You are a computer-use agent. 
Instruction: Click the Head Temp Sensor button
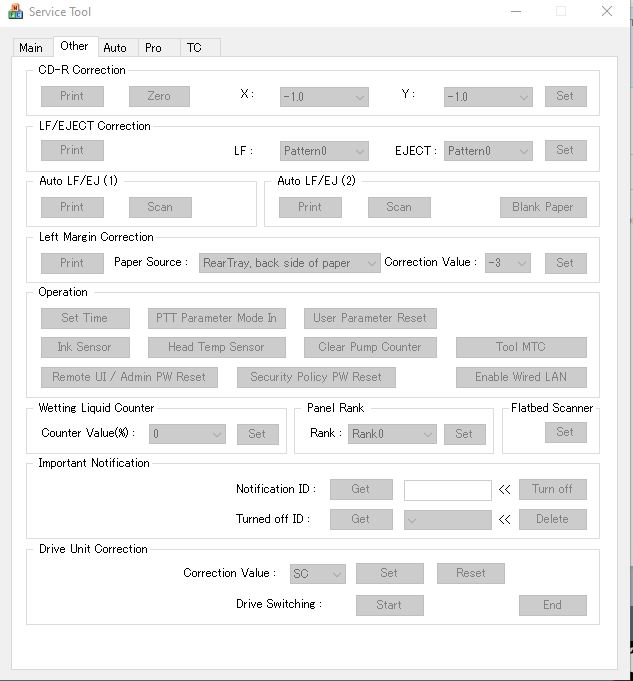pyautogui.click(x=217, y=347)
